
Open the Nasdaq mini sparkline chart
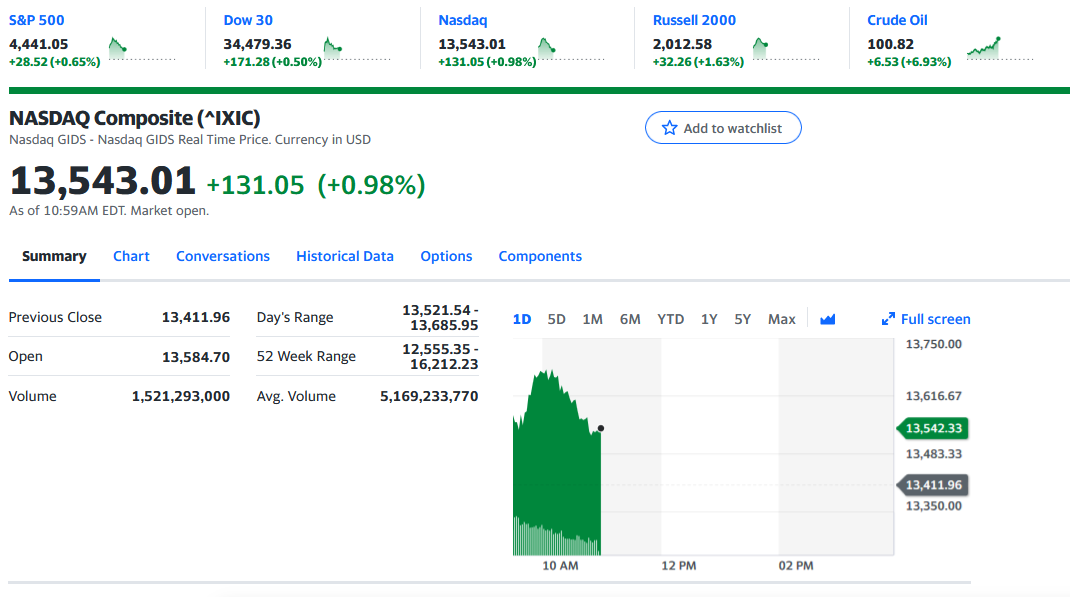571,49
